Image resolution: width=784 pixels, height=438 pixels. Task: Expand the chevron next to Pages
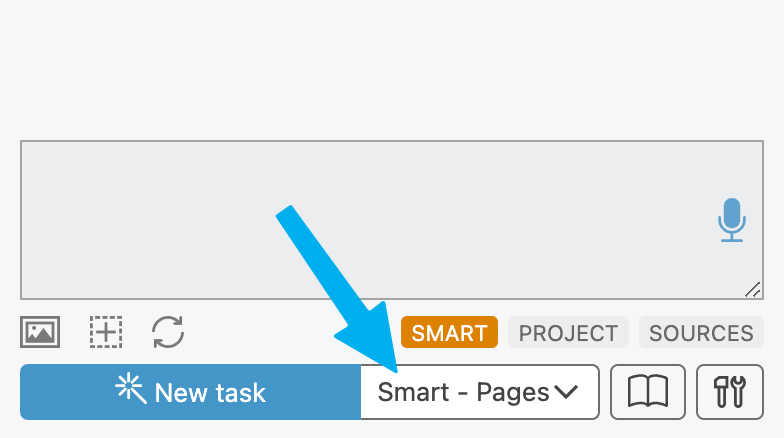click(566, 392)
